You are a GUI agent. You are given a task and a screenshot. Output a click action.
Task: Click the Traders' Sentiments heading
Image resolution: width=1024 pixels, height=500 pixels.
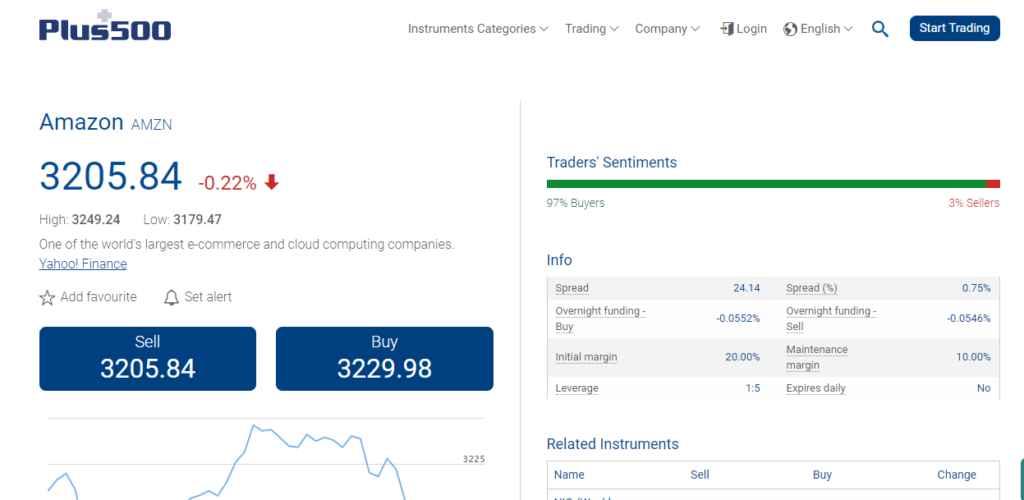pos(612,163)
